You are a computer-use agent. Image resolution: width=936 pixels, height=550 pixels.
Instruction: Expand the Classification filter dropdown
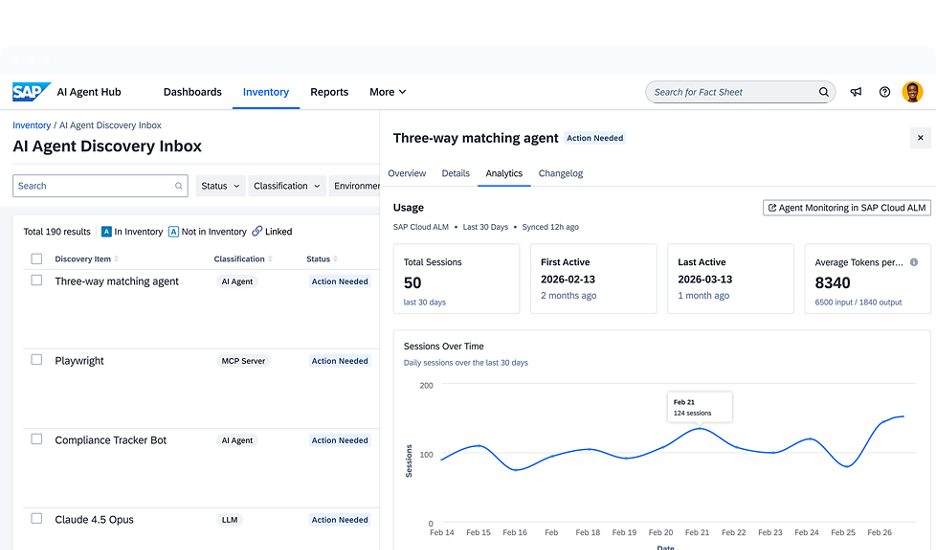[x=287, y=186]
